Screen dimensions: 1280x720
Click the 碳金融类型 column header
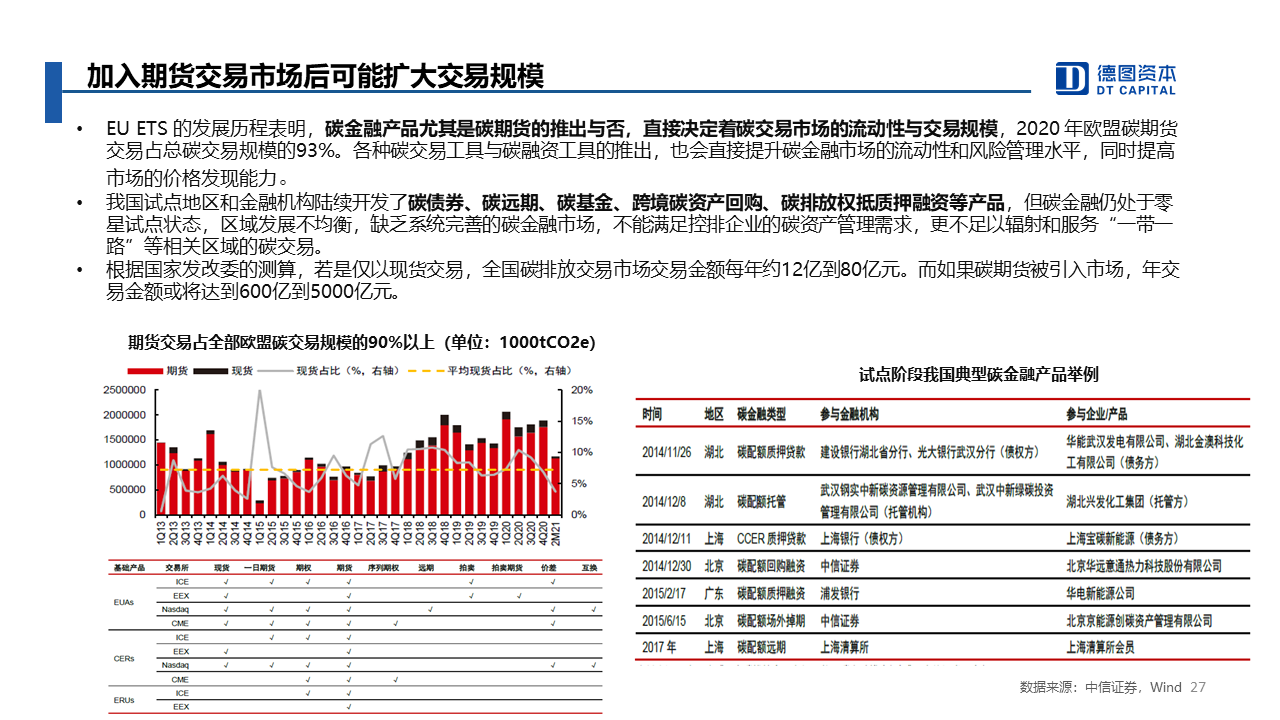point(761,414)
